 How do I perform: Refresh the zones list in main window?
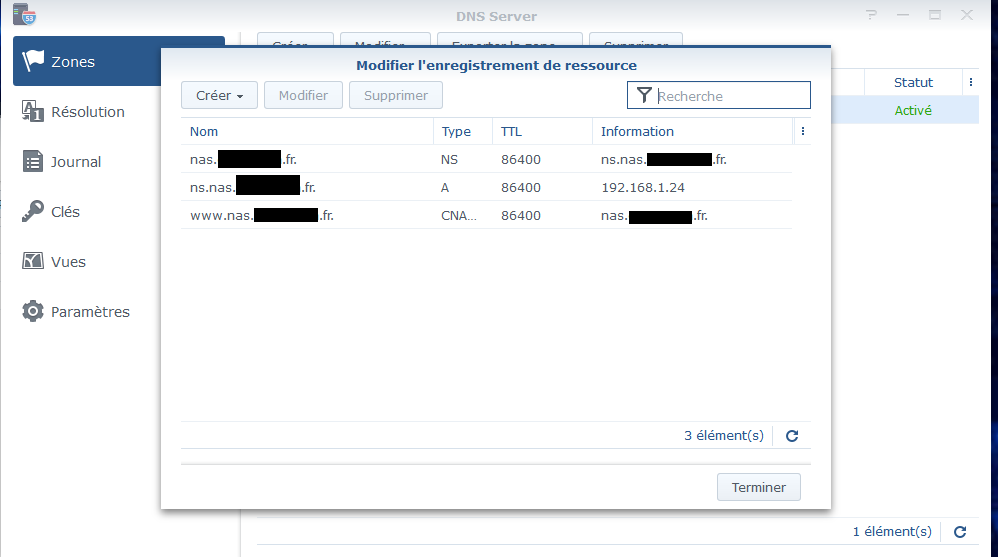[x=960, y=532]
